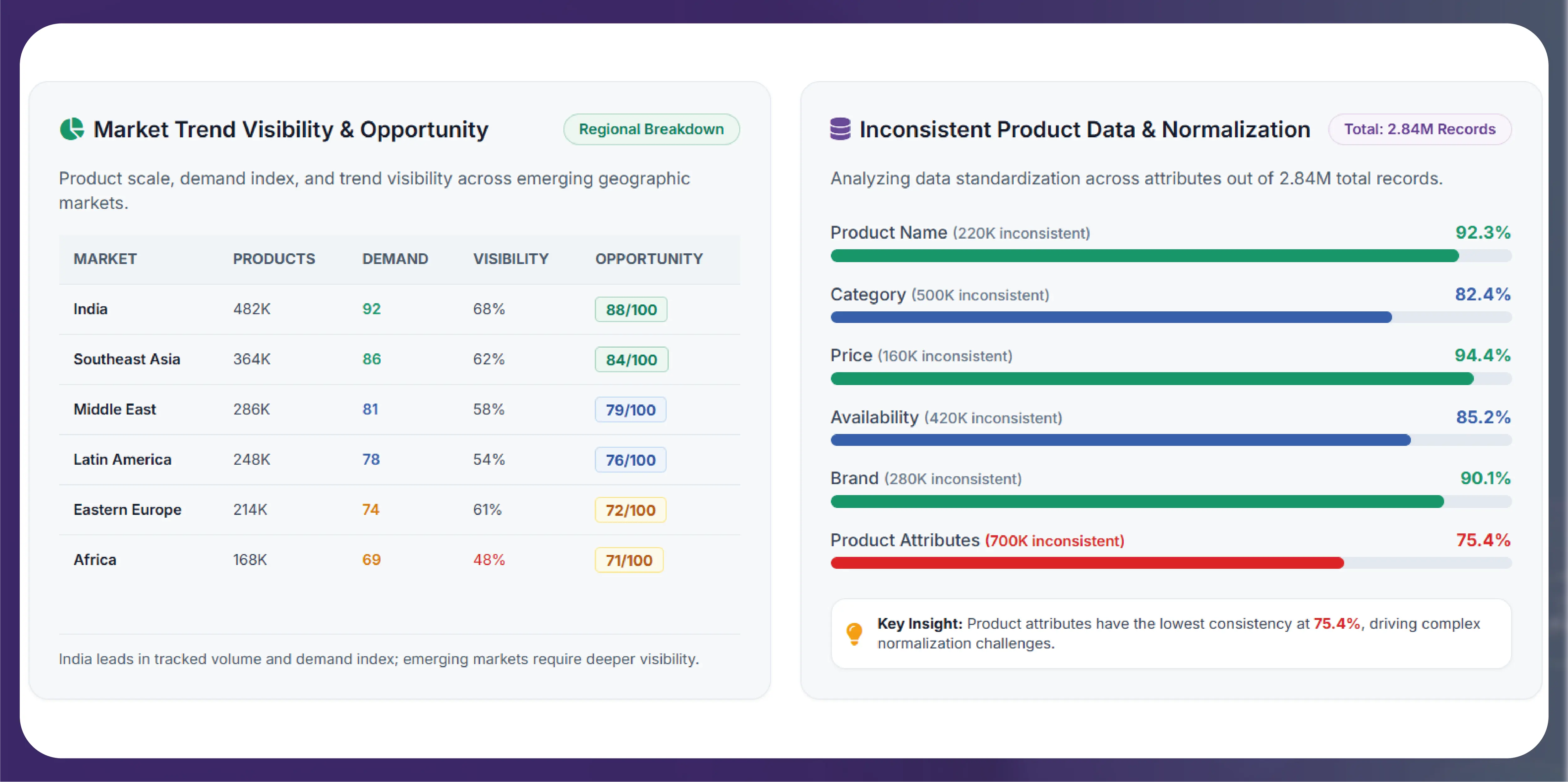Click Eastern Europe's 72/100 opportunity badge
1568x782 pixels.
(x=631, y=510)
